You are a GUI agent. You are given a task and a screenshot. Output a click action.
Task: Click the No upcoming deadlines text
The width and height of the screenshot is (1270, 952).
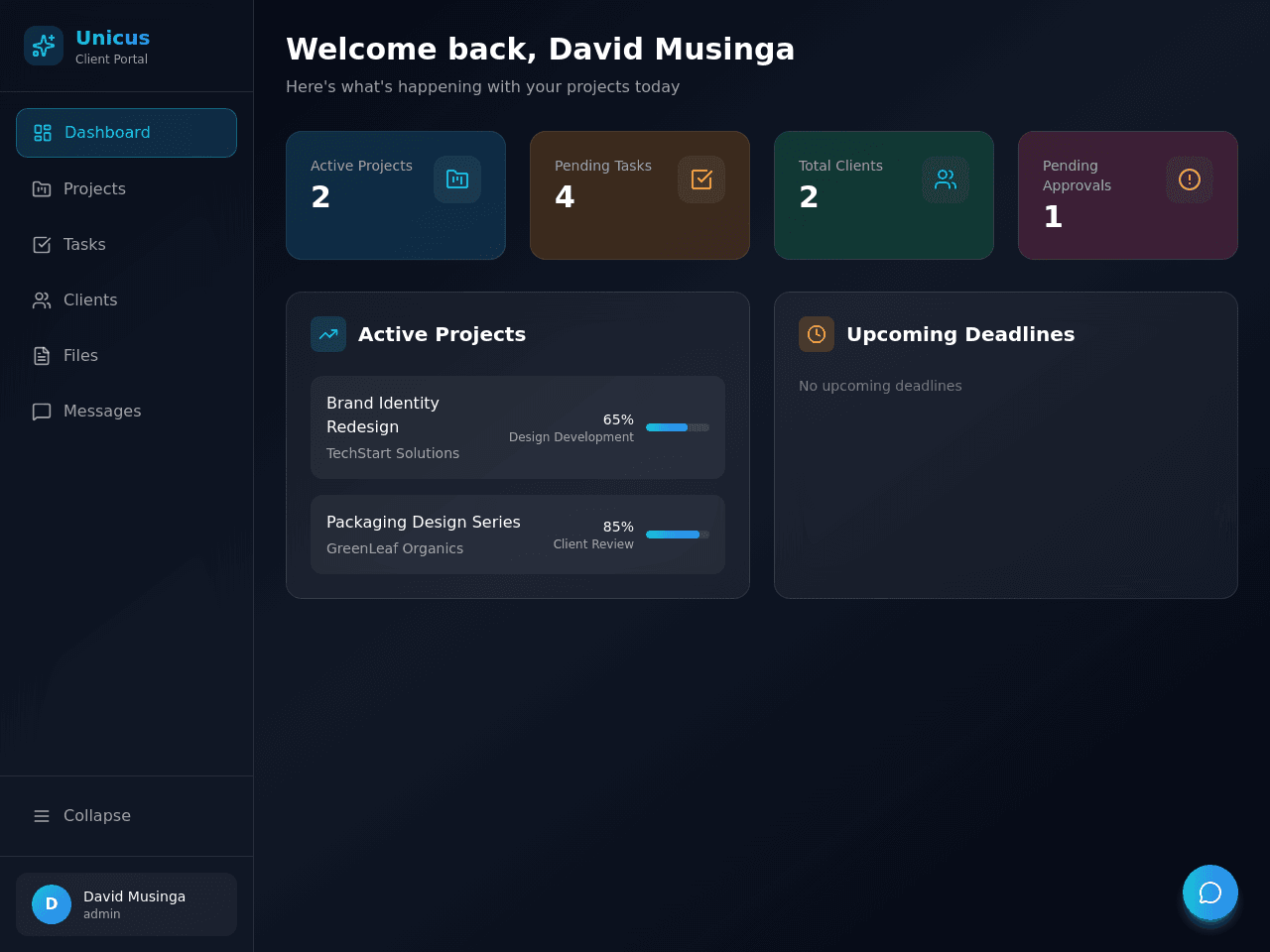coord(880,386)
